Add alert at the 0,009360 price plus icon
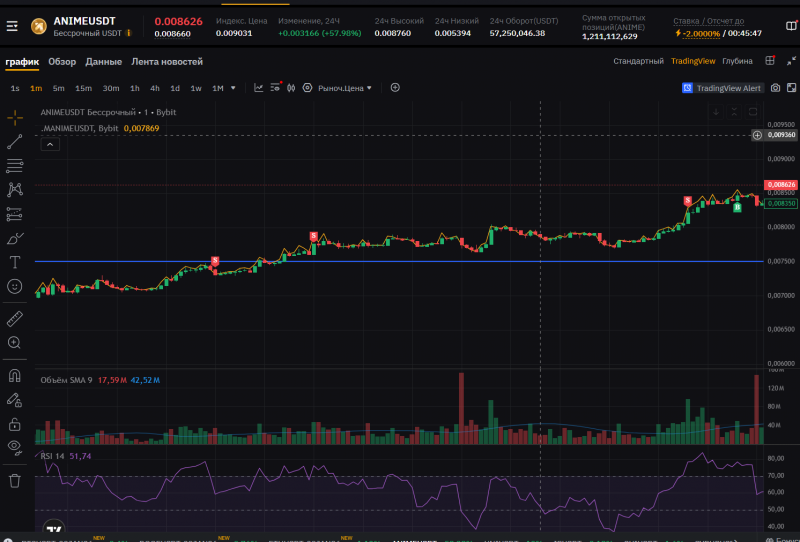The image size is (800, 542). tap(758, 135)
